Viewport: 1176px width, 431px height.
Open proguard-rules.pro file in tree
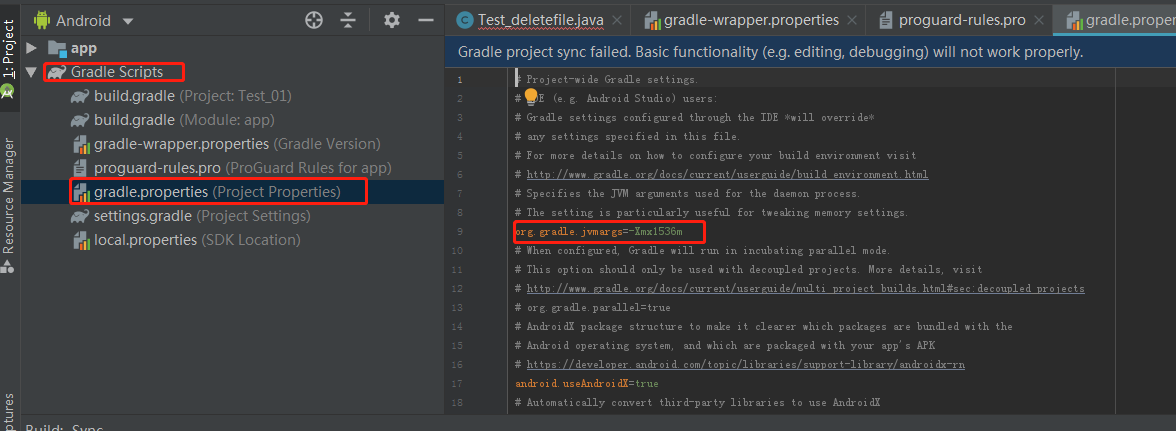click(x=243, y=168)
